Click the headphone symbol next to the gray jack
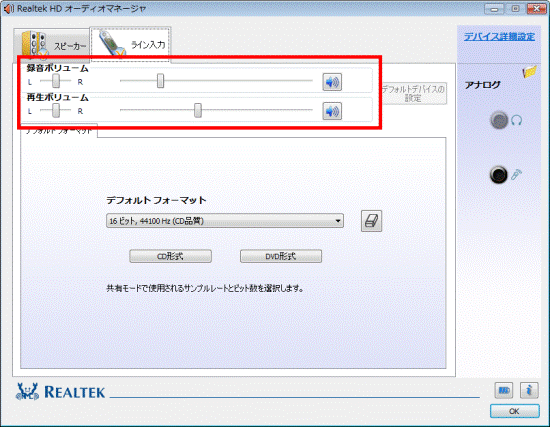Viewport: 550px width, 427px height. click(517, 120)
